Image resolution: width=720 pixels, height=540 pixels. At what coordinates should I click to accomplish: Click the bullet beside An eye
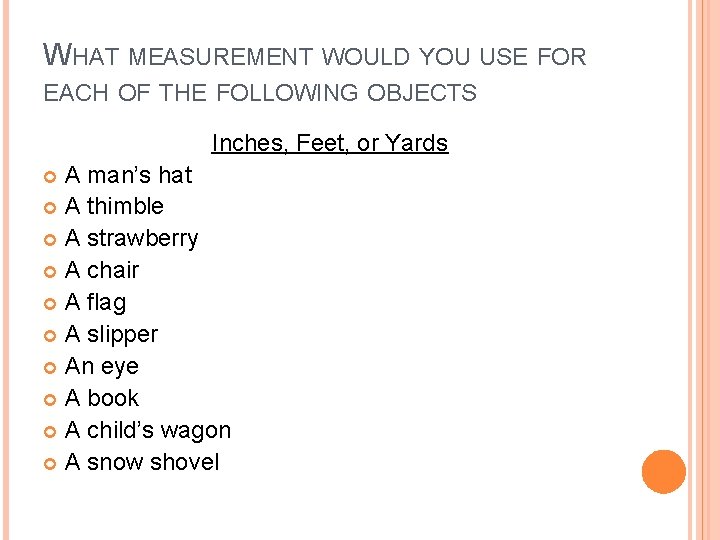(50, 367)
